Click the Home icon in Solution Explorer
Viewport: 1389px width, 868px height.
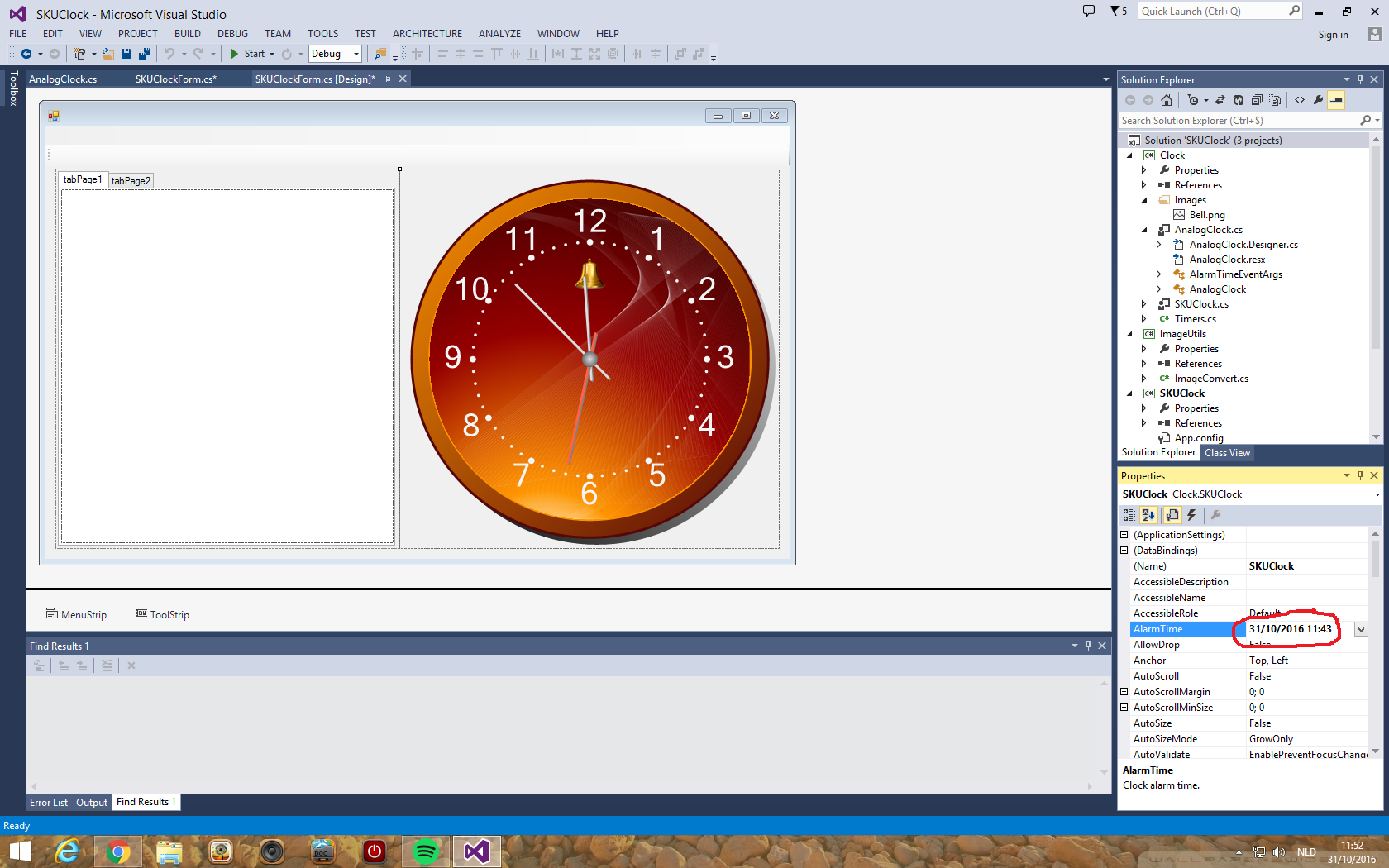pyautogui.click(x=1167, y=100)
